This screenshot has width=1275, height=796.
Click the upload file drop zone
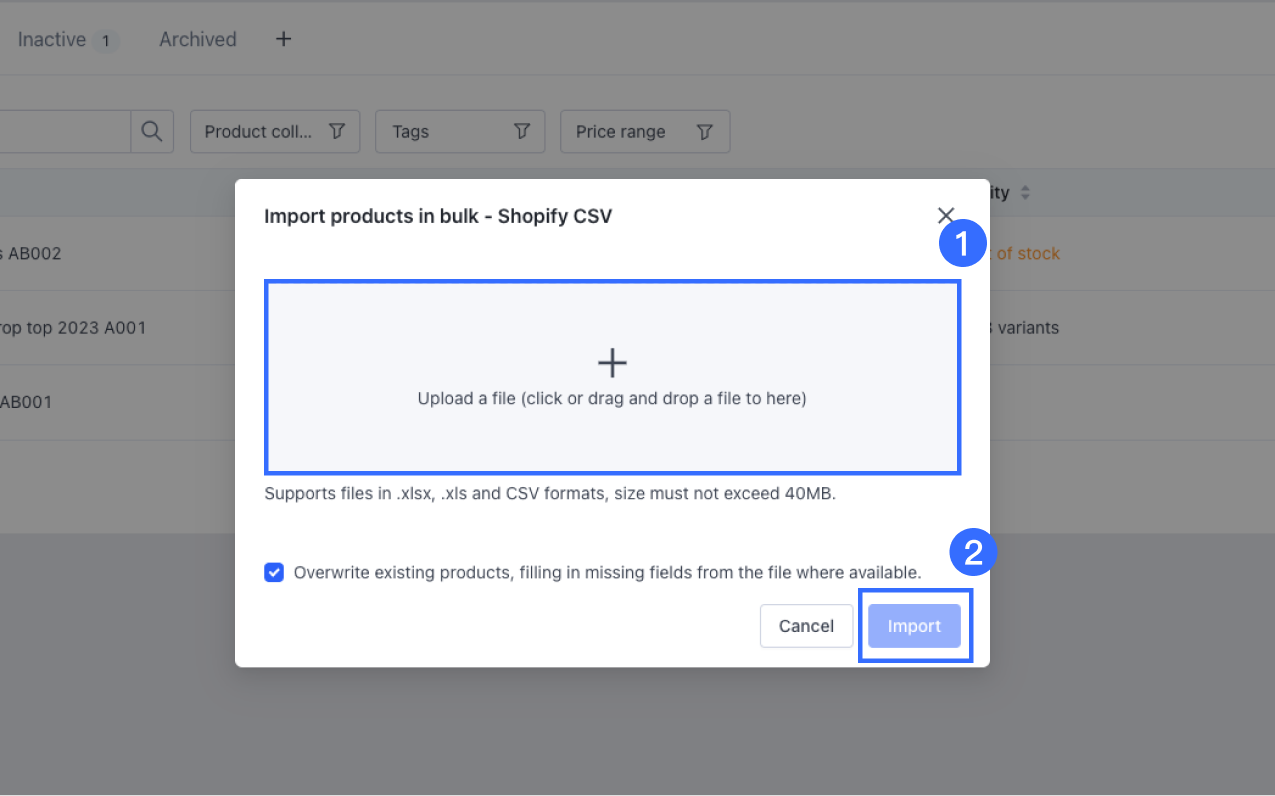pyautogui.click(x=612, y=377)
